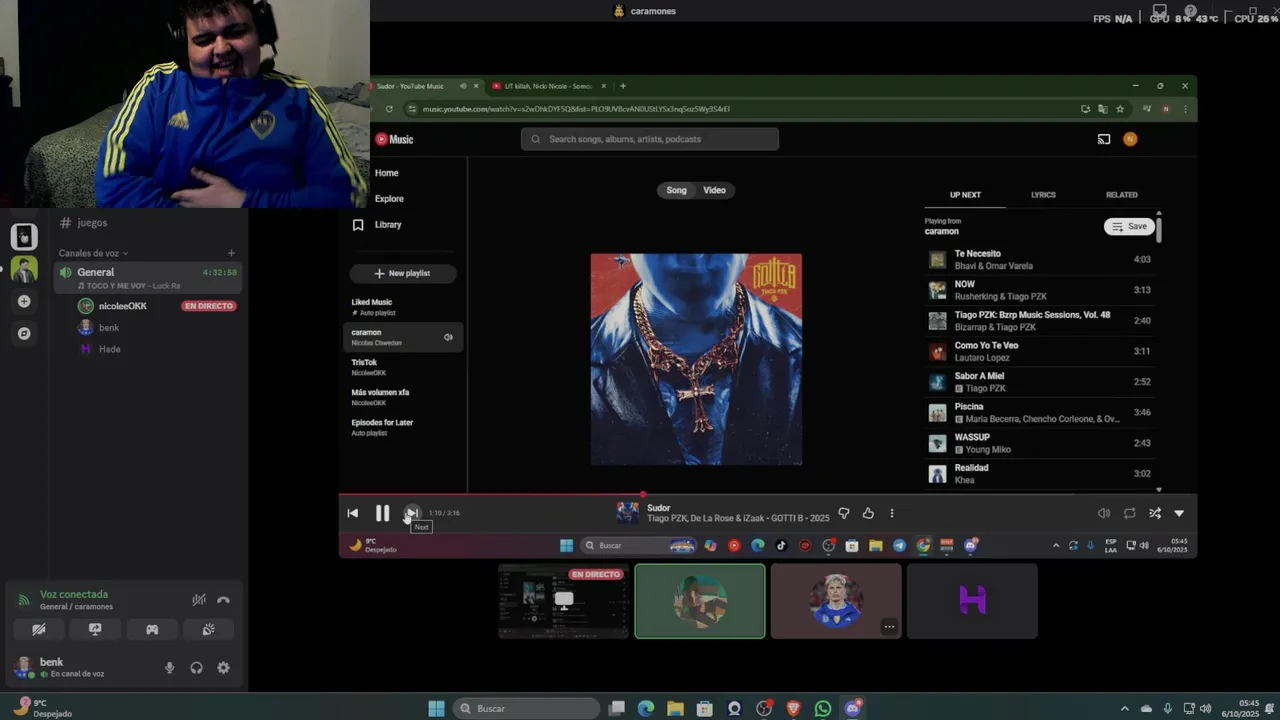Image resolution: width=1280 pixels, height=720 pixels.
Task: Play WASSUP by Young Miko
Action: point(1039,443)
